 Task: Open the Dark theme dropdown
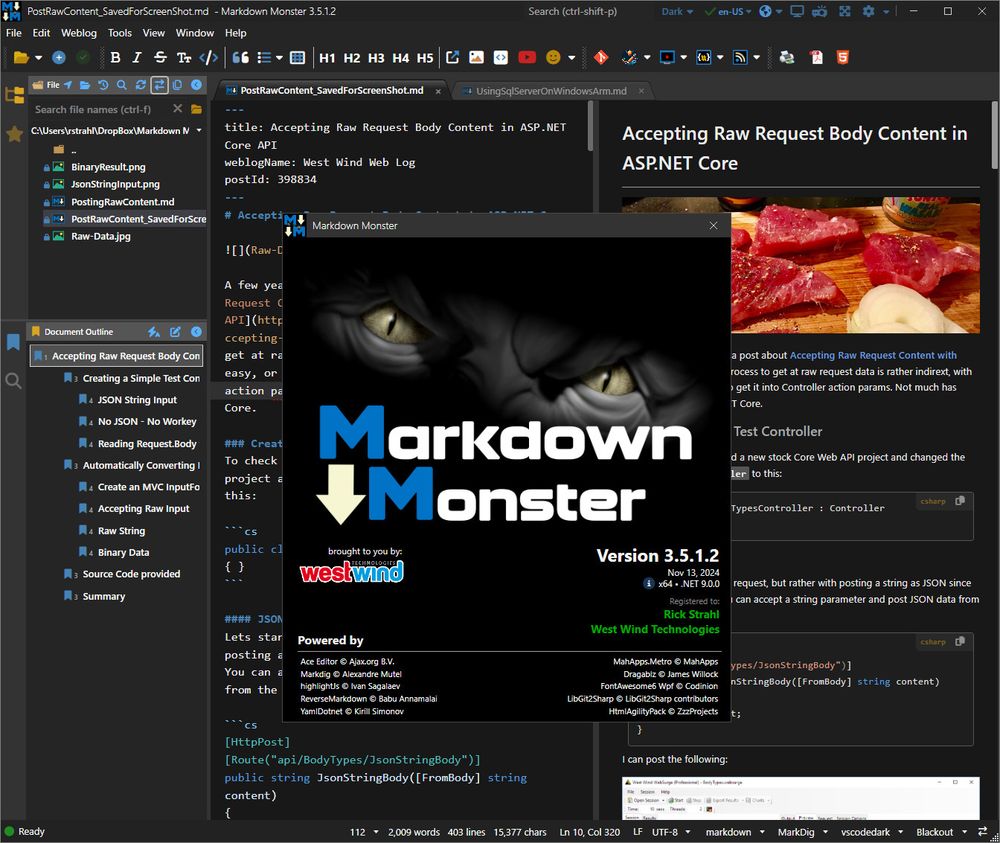click(677, 11)
